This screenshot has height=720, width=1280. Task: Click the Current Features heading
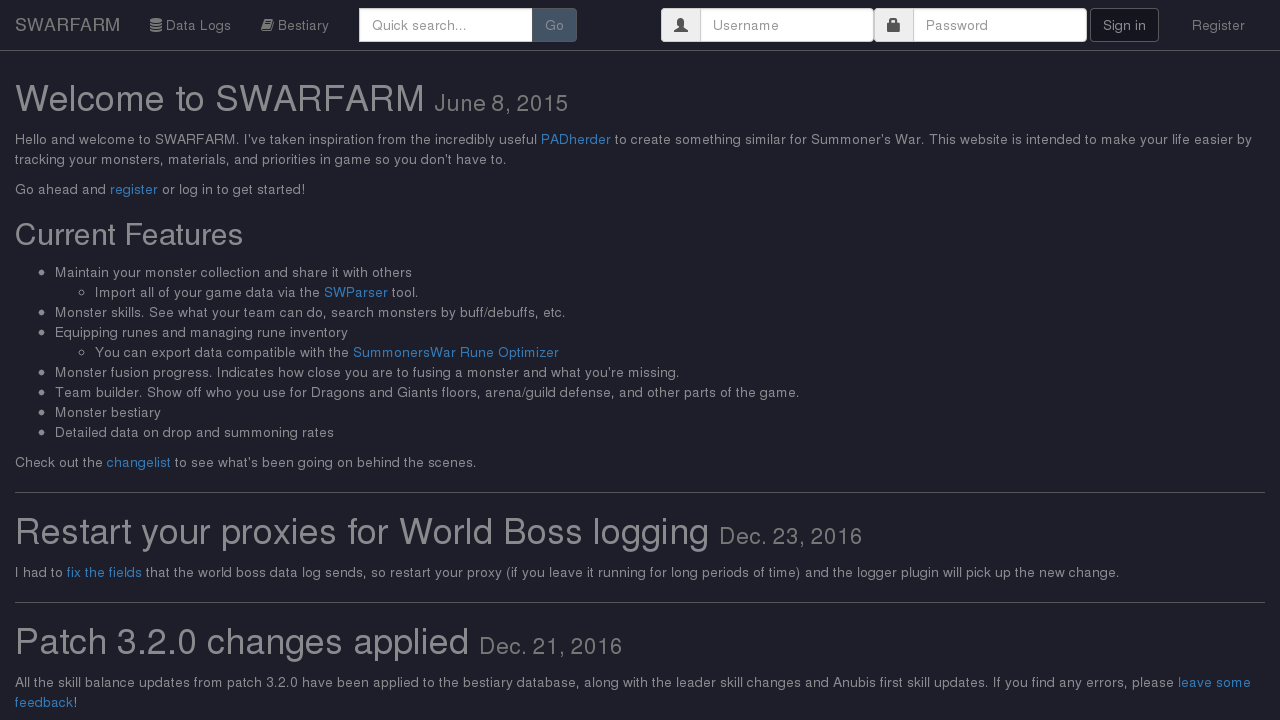pos(129,234)
